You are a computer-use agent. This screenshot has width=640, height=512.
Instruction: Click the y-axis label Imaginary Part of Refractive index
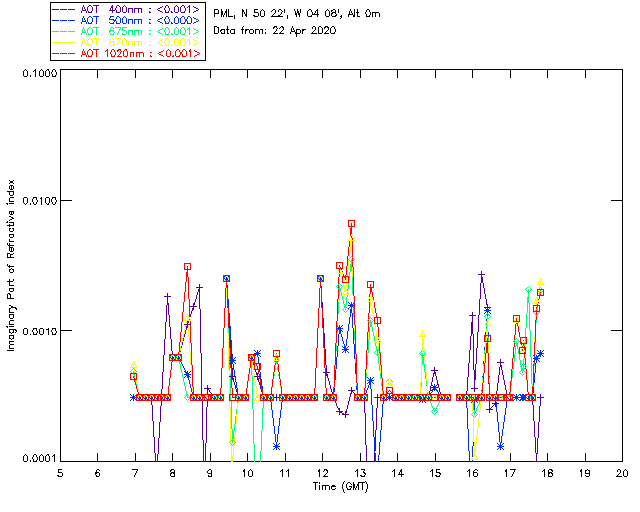point(11,265)
